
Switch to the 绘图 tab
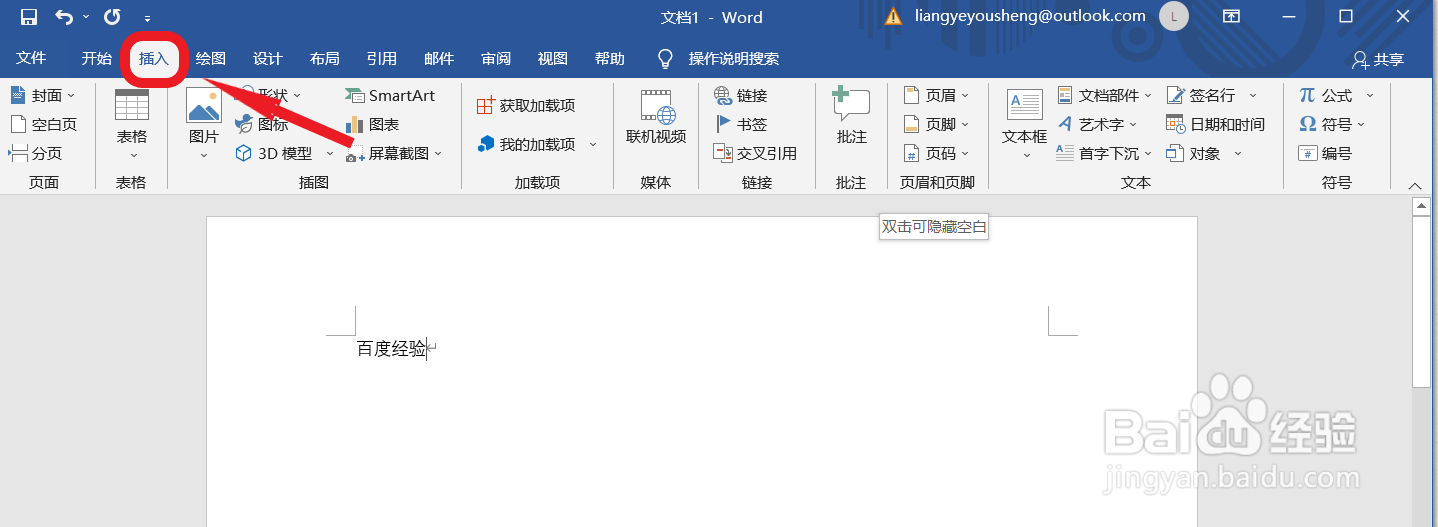211,59
